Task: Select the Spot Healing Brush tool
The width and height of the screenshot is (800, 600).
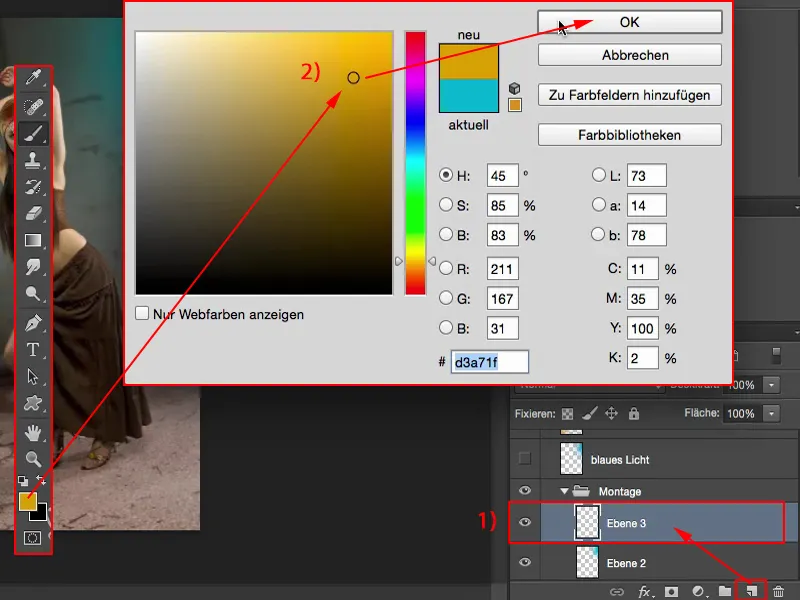Action: (x=33, y=106)
